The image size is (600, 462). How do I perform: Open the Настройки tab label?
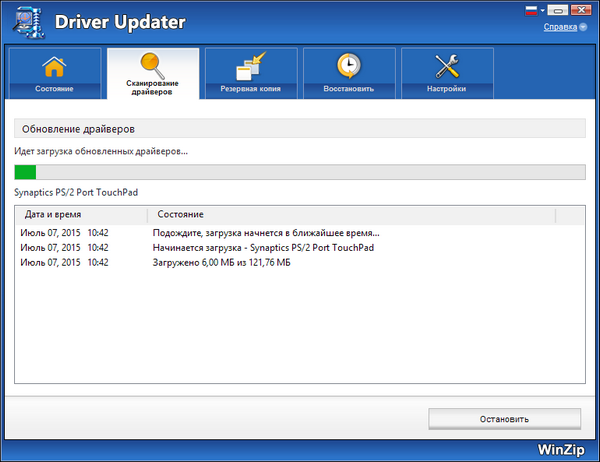pyautogui.click(x=447, y=89)
